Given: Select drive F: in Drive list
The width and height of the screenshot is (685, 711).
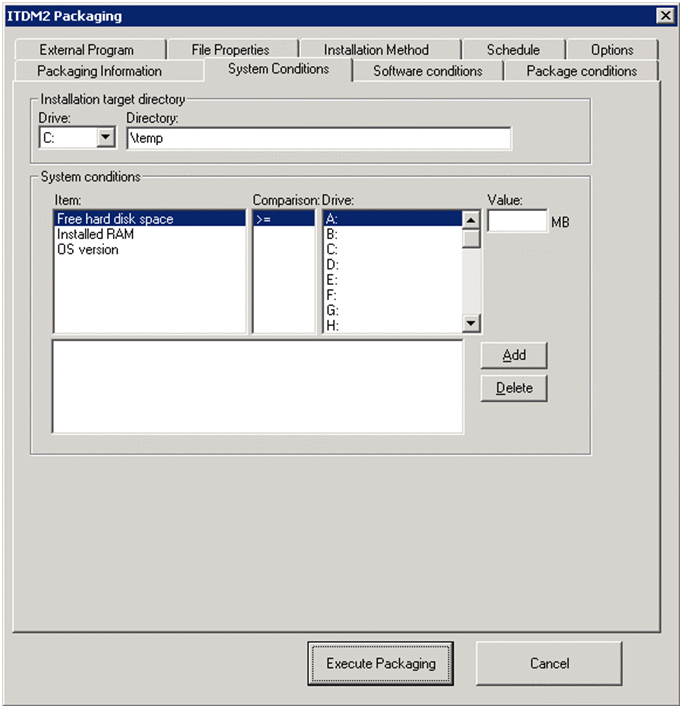Looking at the screenshot, I should [x=393, y=295].
